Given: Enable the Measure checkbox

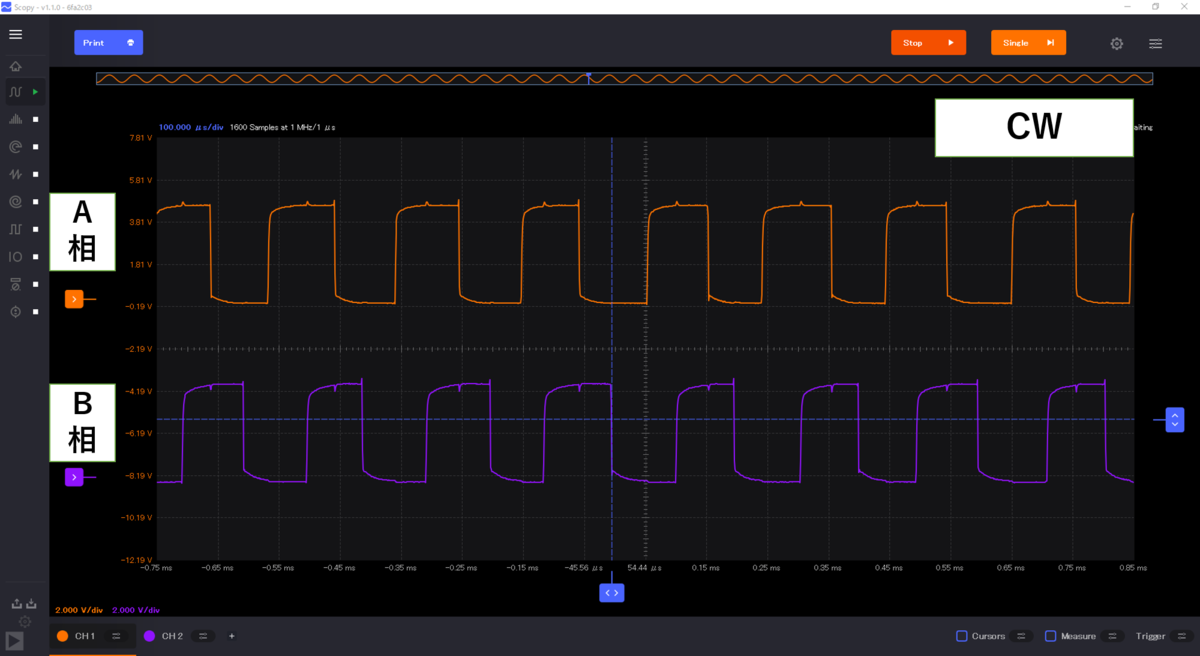Looking at the screenshot, I should point(1051,636).
